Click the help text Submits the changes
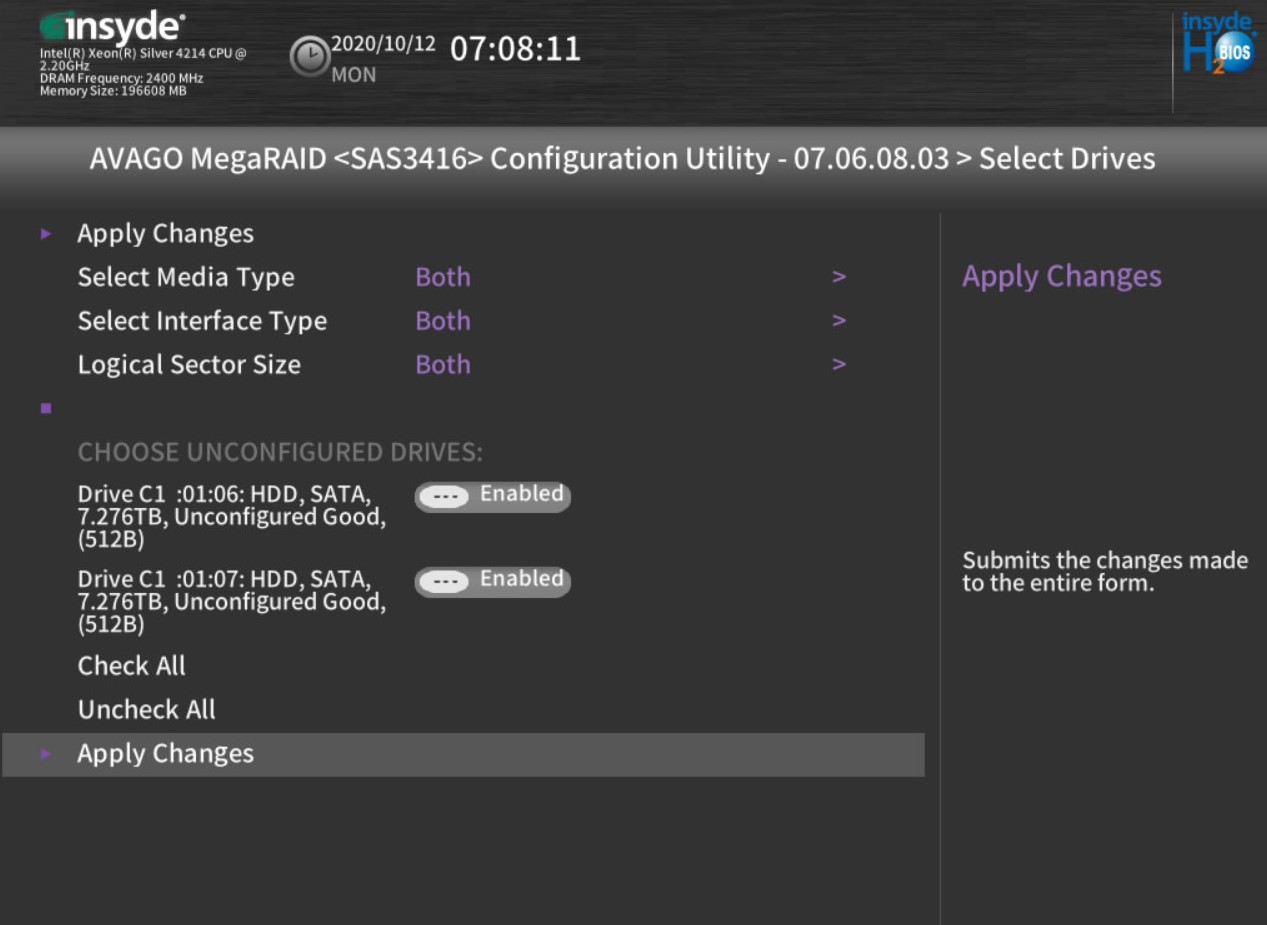The image size is (1267, 925). (x=1105, y=572)
